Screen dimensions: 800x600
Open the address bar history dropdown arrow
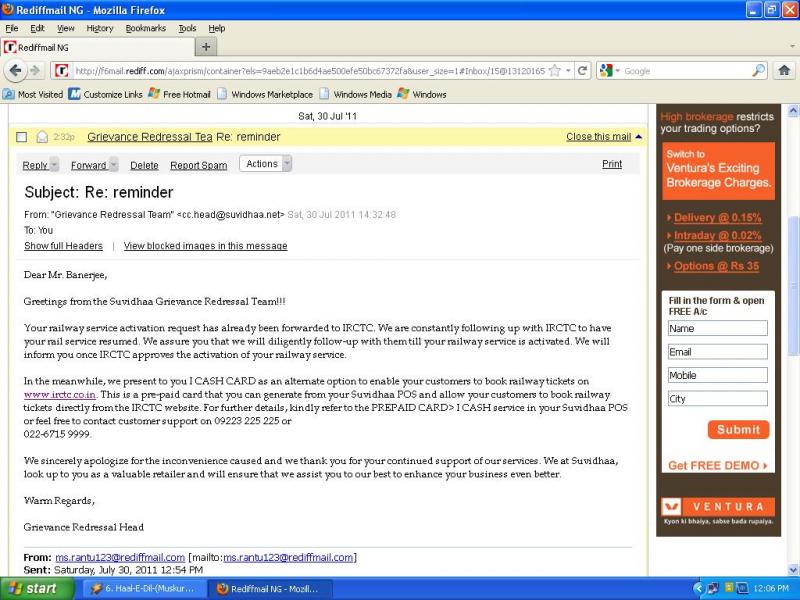pos(568,70)
